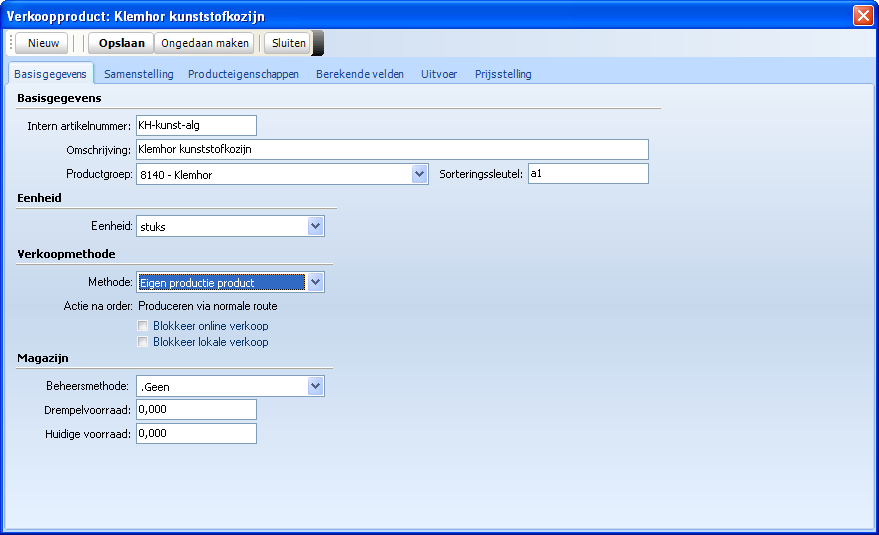The width and height of the screenshot is (879, 535).
Task: Open the Prijsstelling tab
Action: click(503, 74)
